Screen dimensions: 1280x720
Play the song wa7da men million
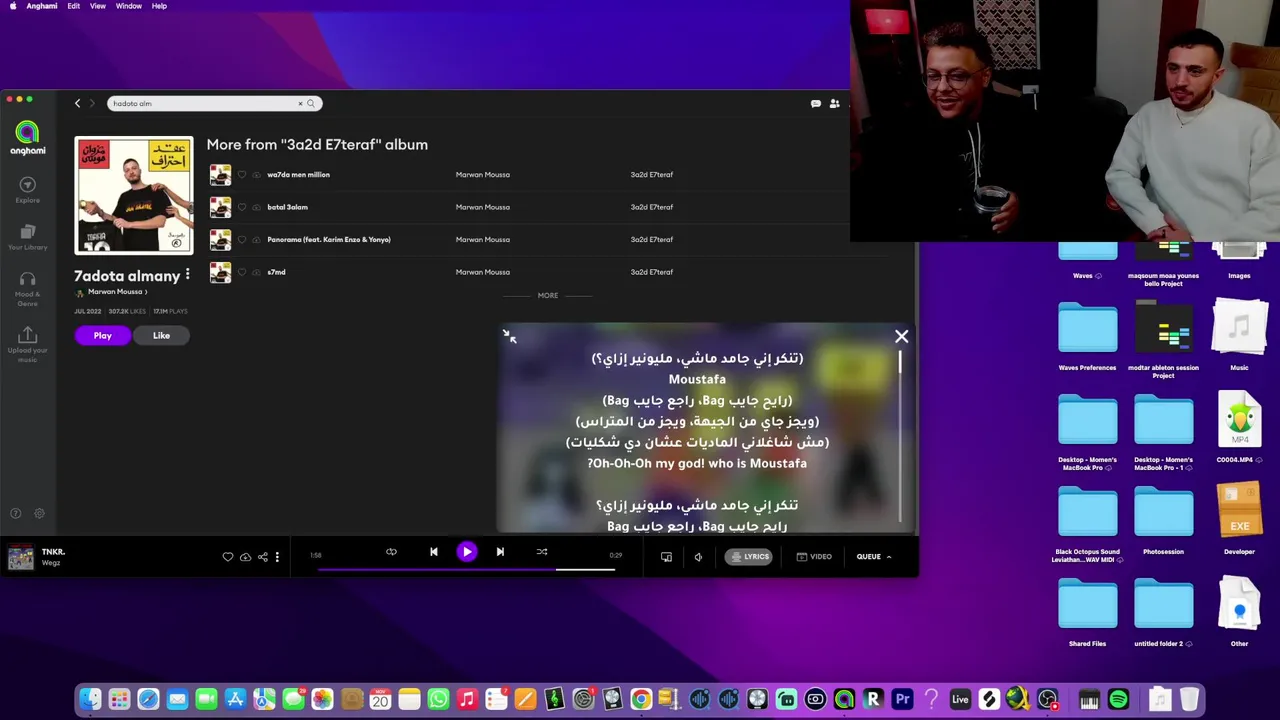298,175
